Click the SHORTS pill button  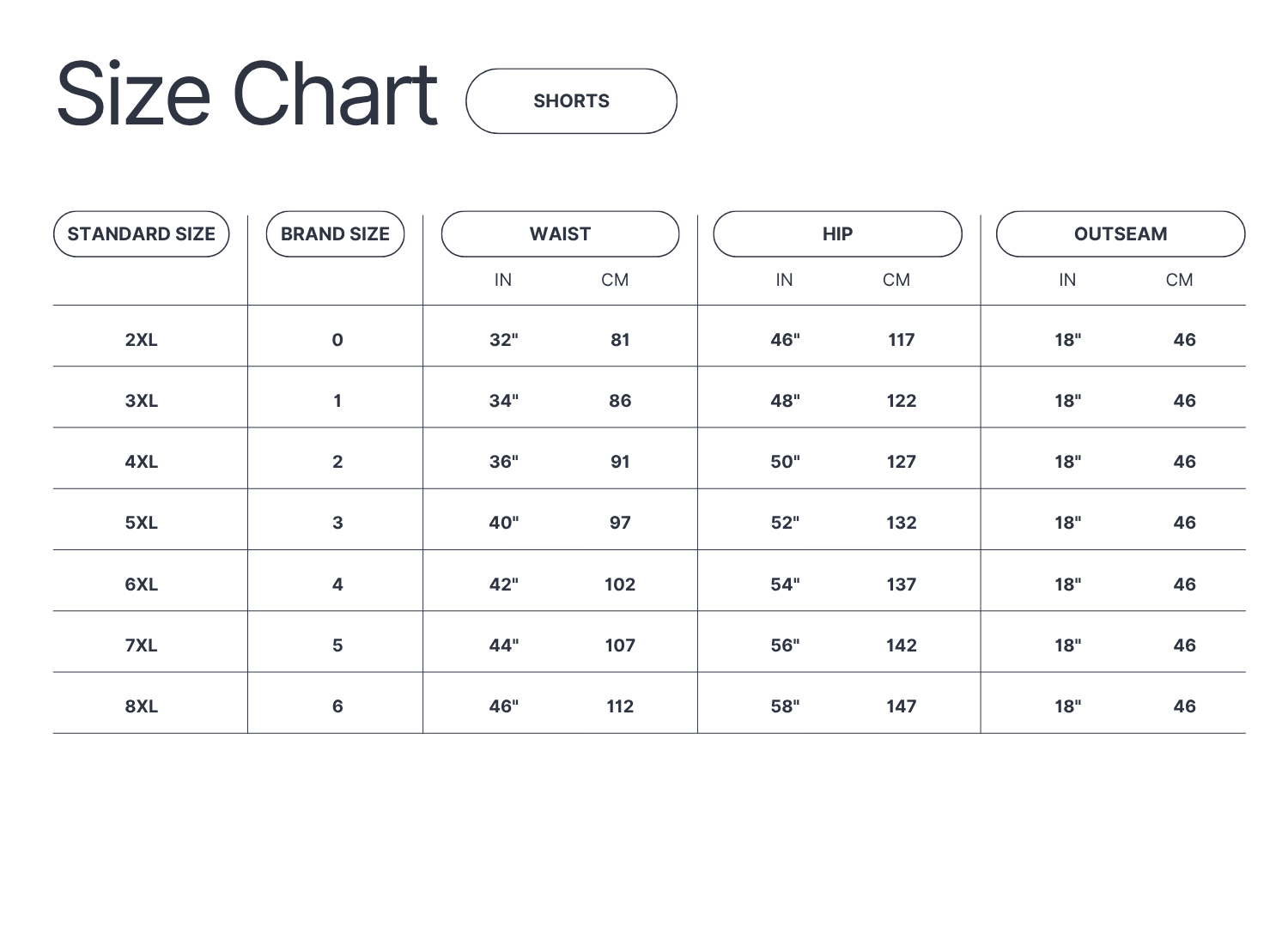tap(571, 101)
